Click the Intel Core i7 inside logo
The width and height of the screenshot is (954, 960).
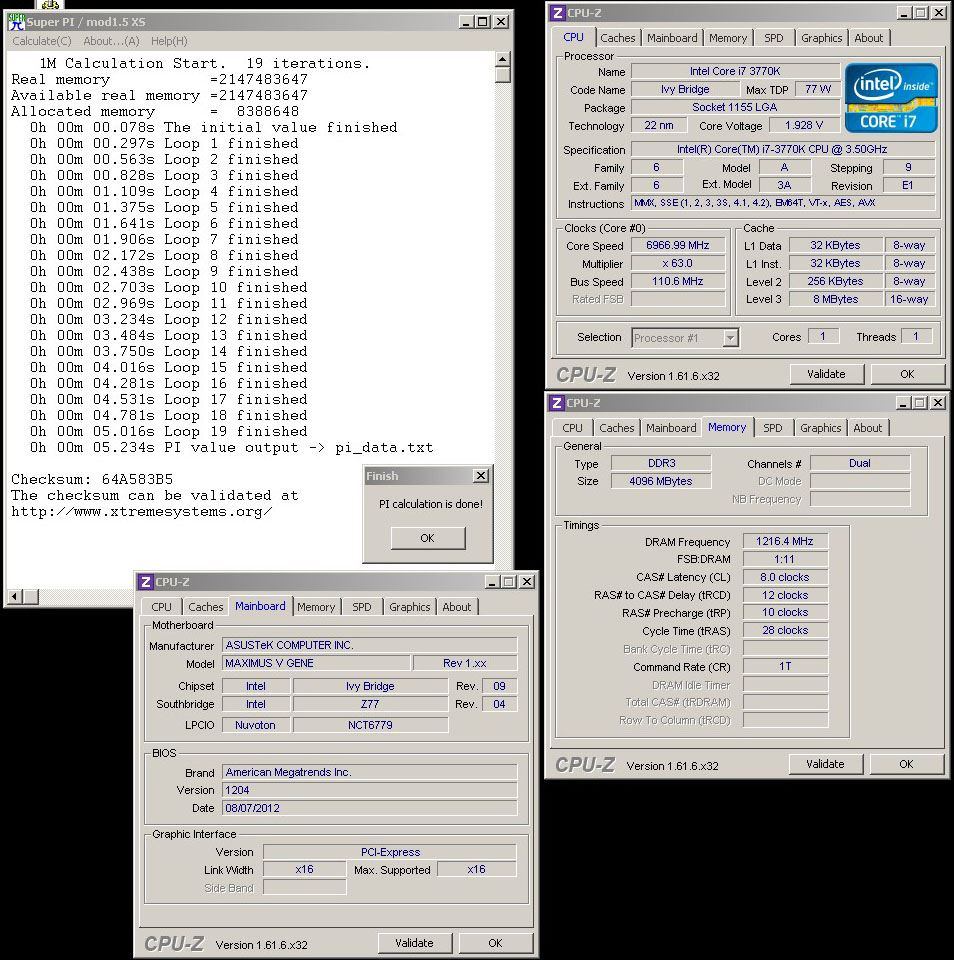click(x=891, y=98)
